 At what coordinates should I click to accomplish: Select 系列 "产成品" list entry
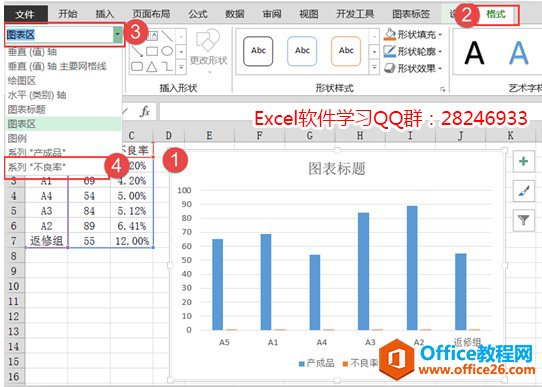[x=36, y=152]
